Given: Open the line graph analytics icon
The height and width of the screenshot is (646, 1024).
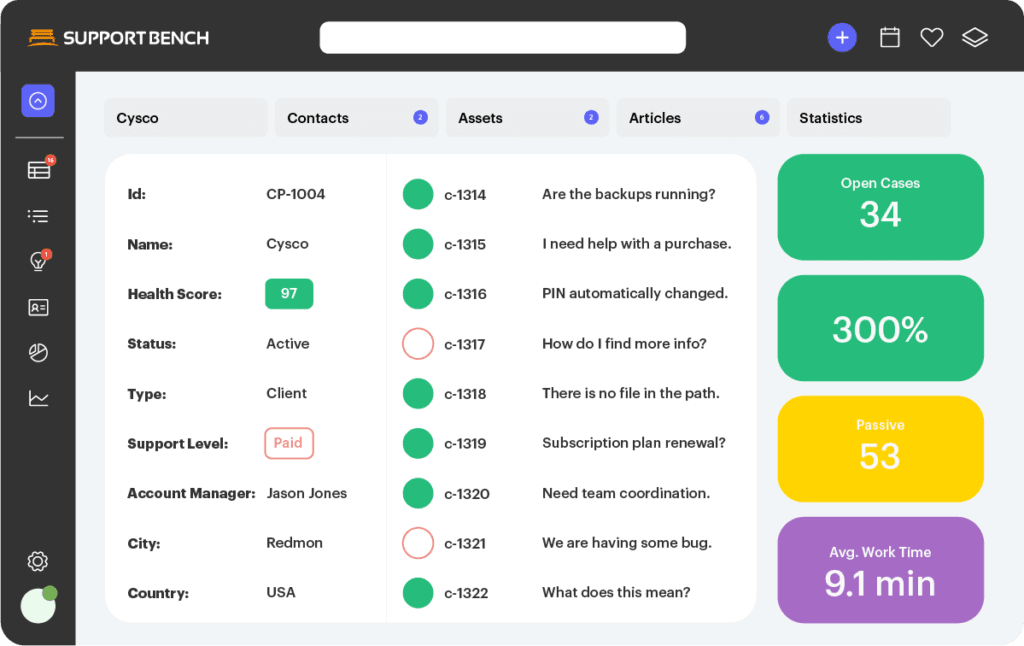Looking at the screenshot, I should pos(38,399).
